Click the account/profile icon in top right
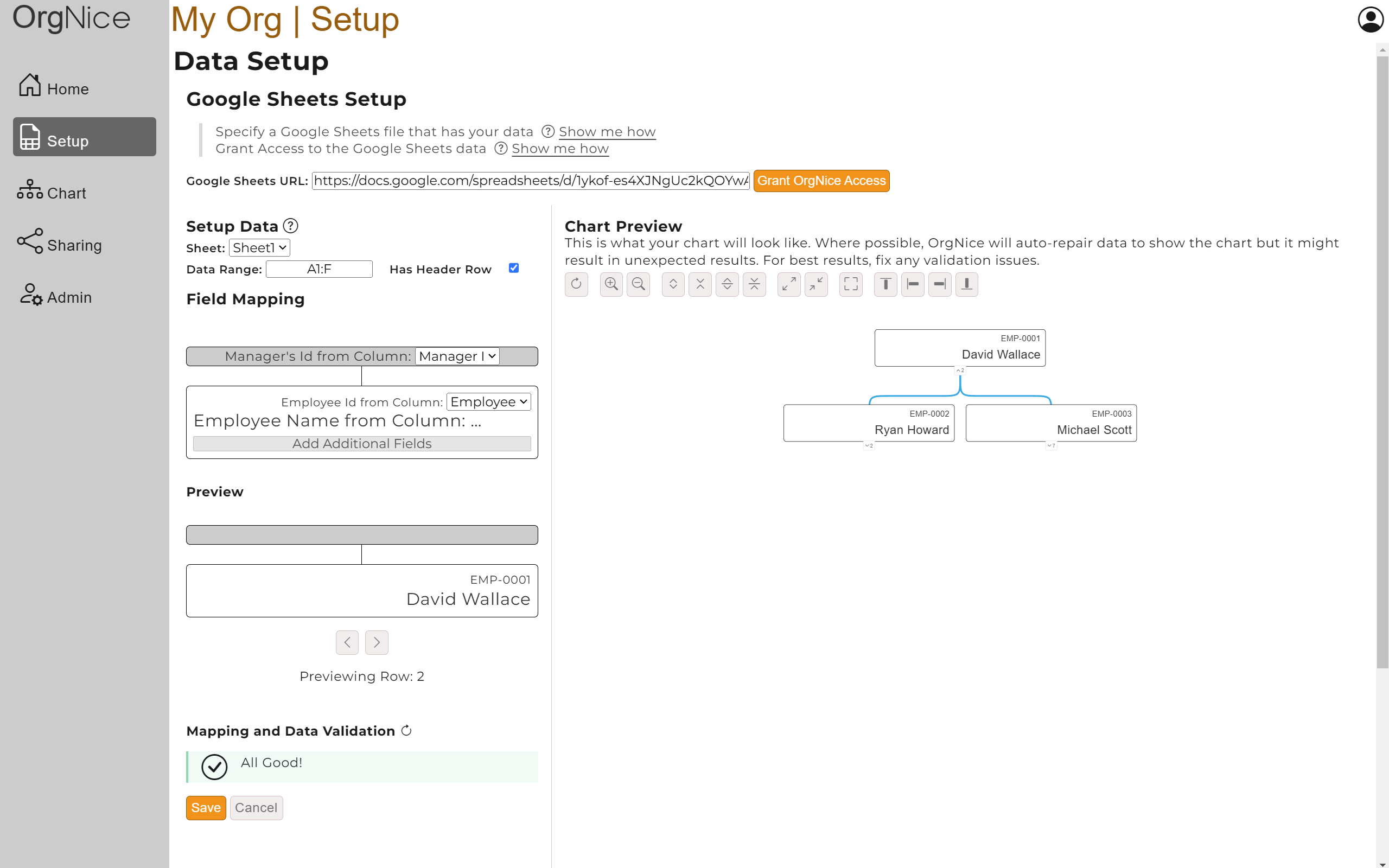The height and width of the screenshot is (868, 1389). [x=1370, y=19]
